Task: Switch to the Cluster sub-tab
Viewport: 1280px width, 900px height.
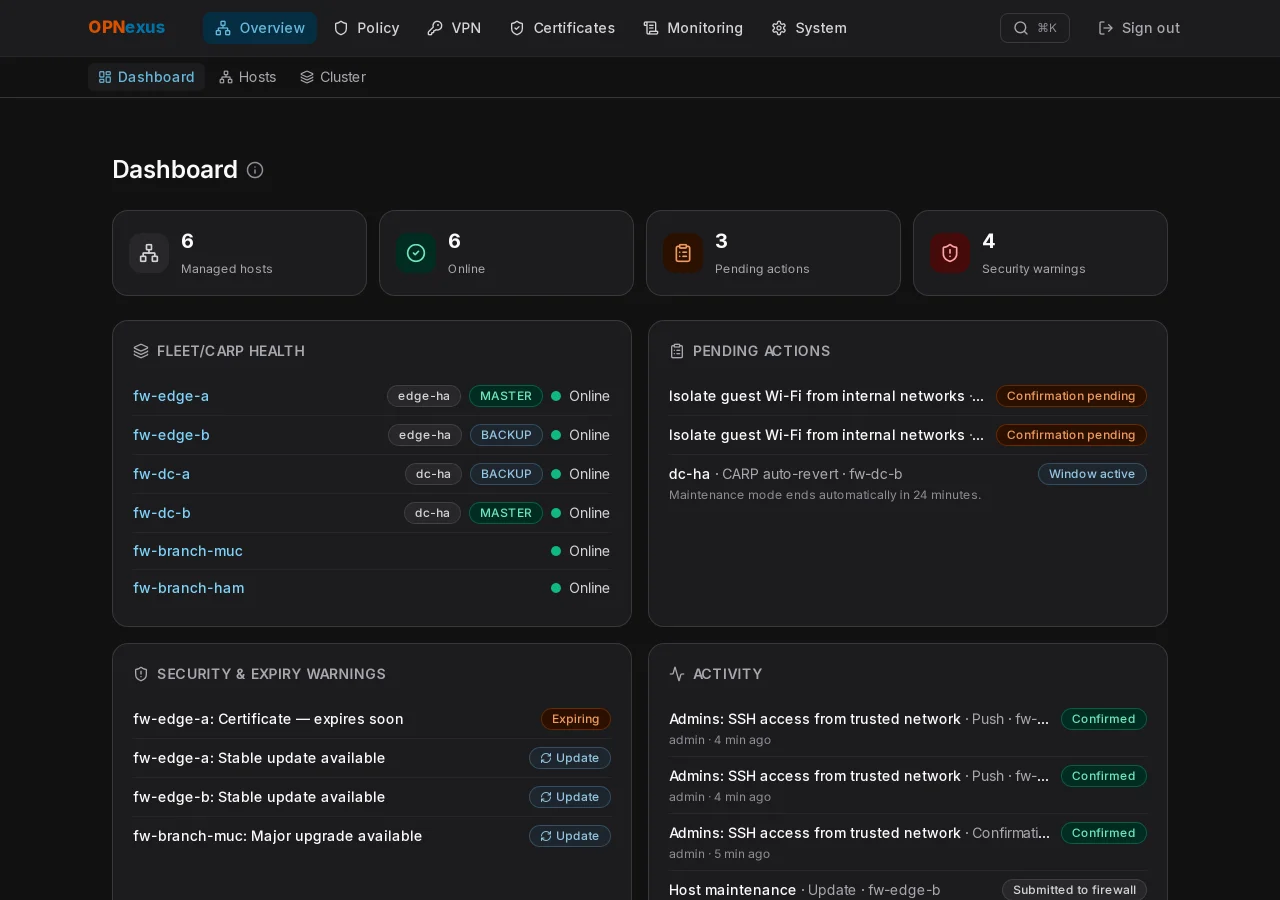Action: coord(333,77)
